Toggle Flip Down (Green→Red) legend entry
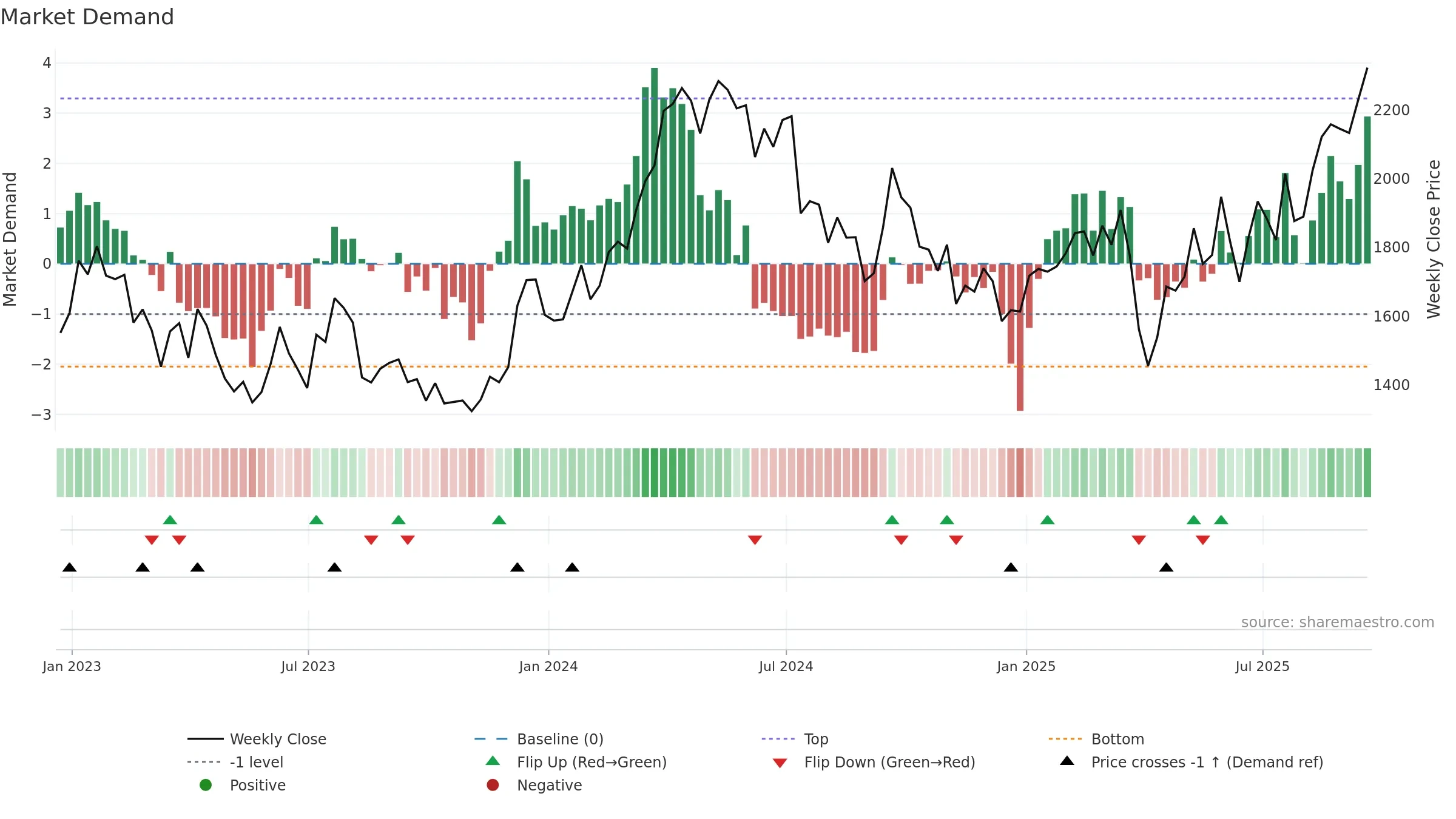This screenshot has height=819, width=1456. (x=874, y=762)
